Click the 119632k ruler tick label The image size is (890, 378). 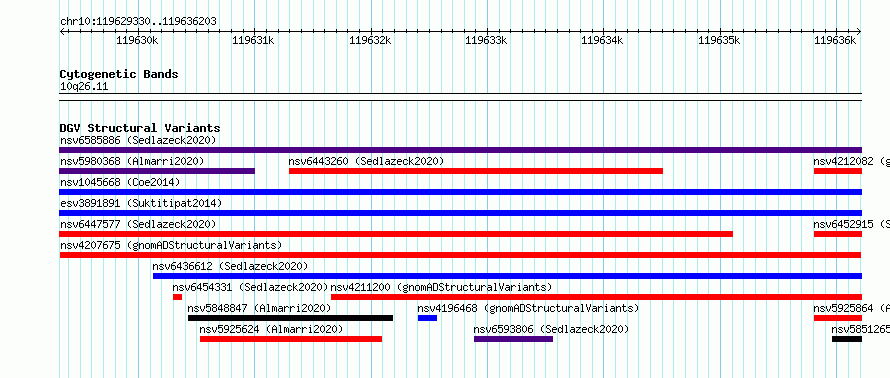point(370,40)
